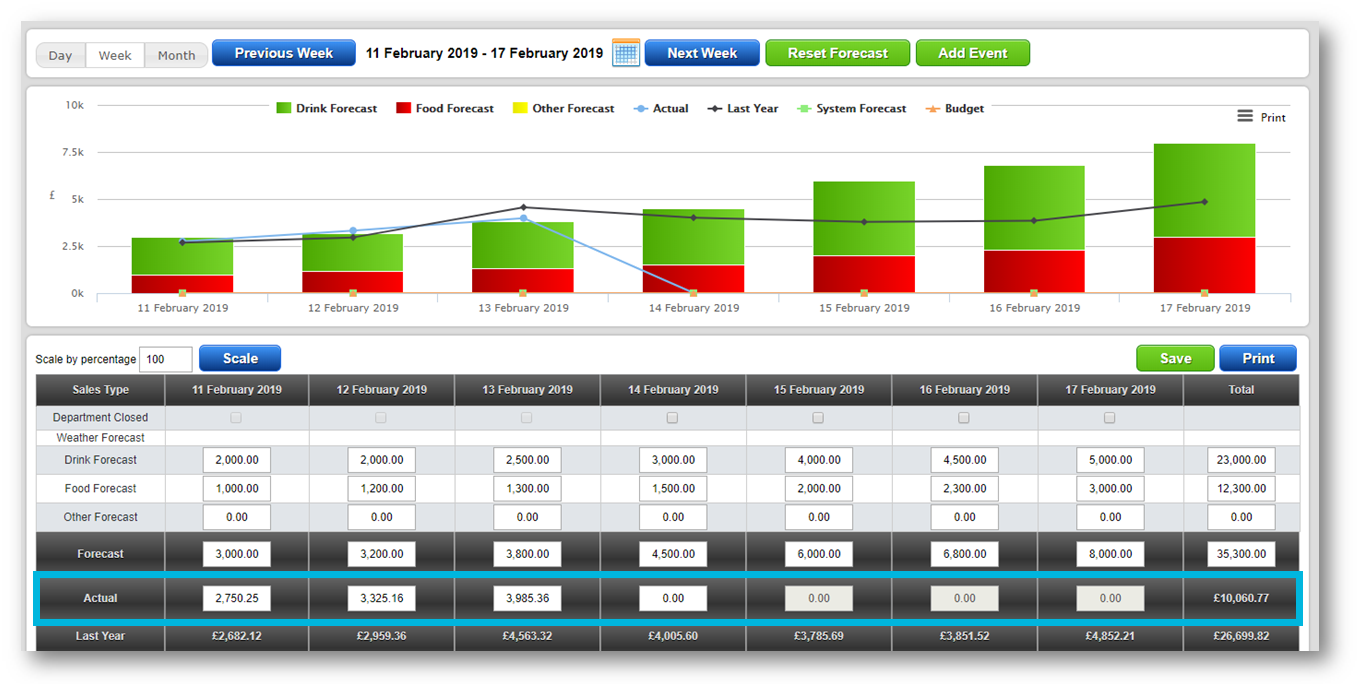Screen dimensions: 1361x684
Task: Open the calendar date picker icon
Action: pyautogui.click(x=625, y=53)
